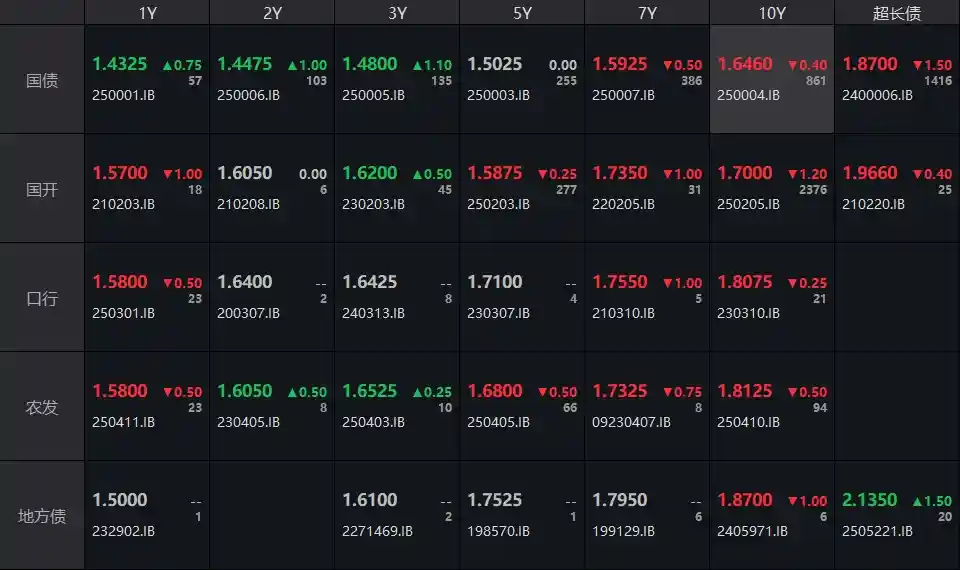Select the 国债 row label
The width and height of the screenshot is (960, 570).
pos(42,80)
